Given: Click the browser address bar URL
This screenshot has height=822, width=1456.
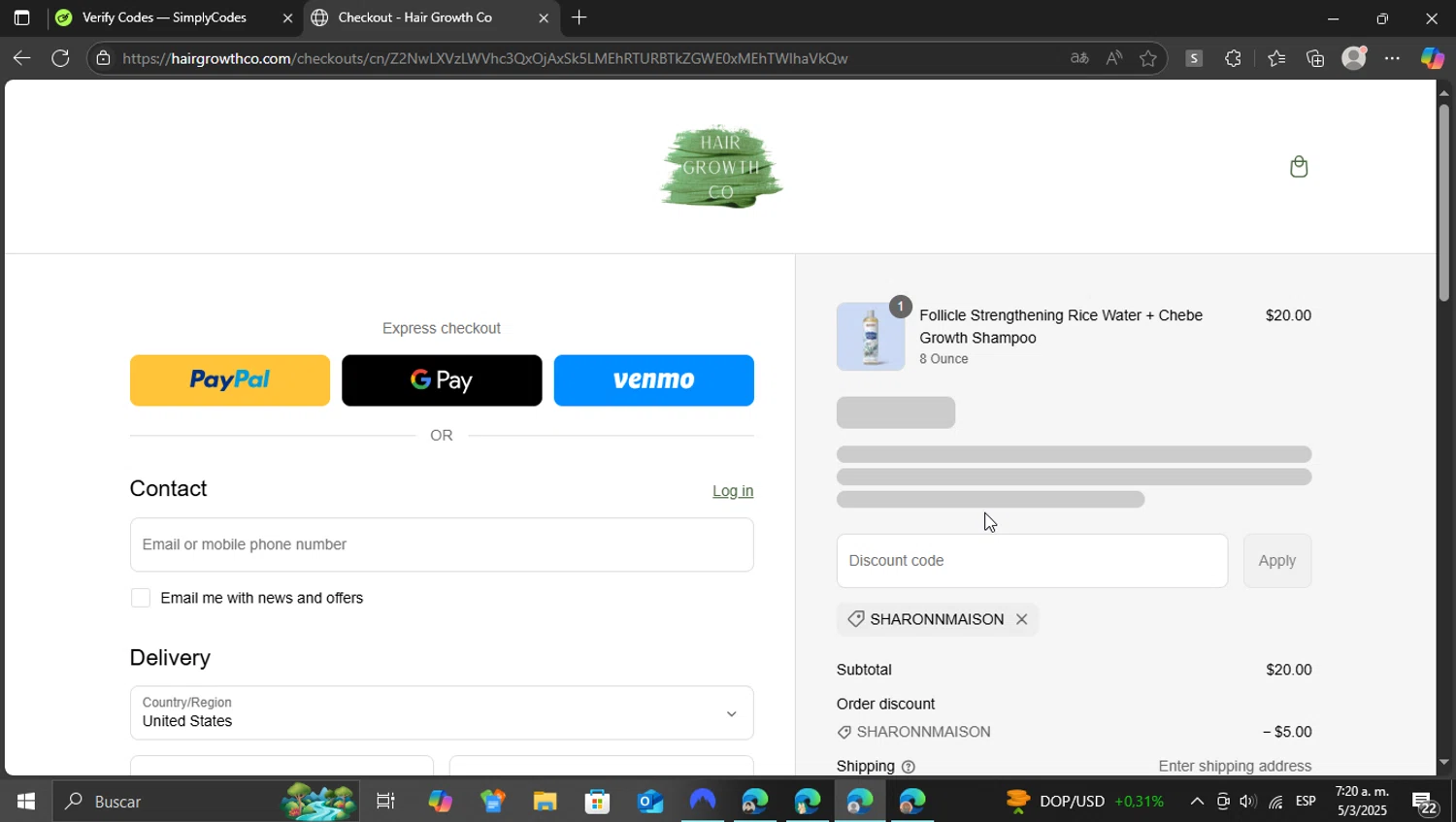Looking at the screenshot, I should point(485,58).
